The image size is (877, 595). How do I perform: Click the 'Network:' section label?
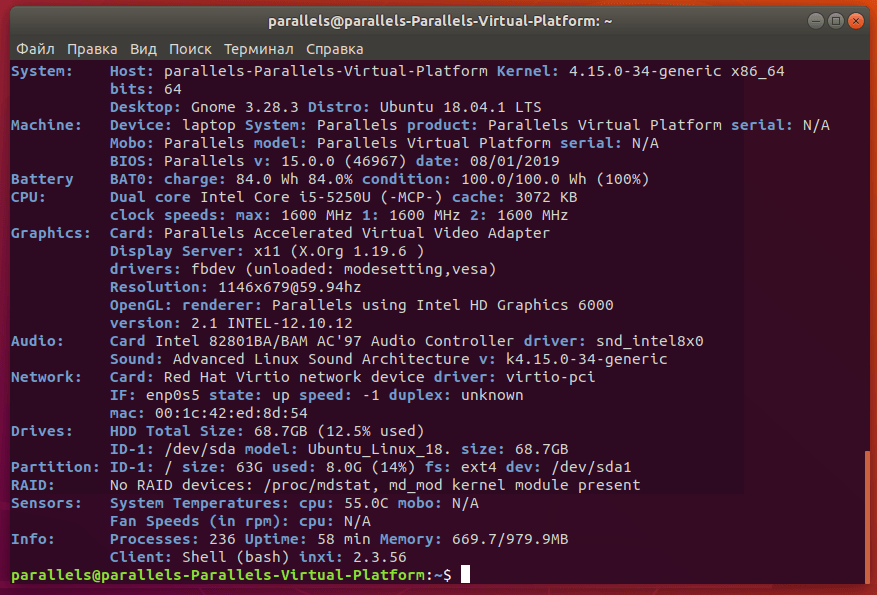coord(46,377)
